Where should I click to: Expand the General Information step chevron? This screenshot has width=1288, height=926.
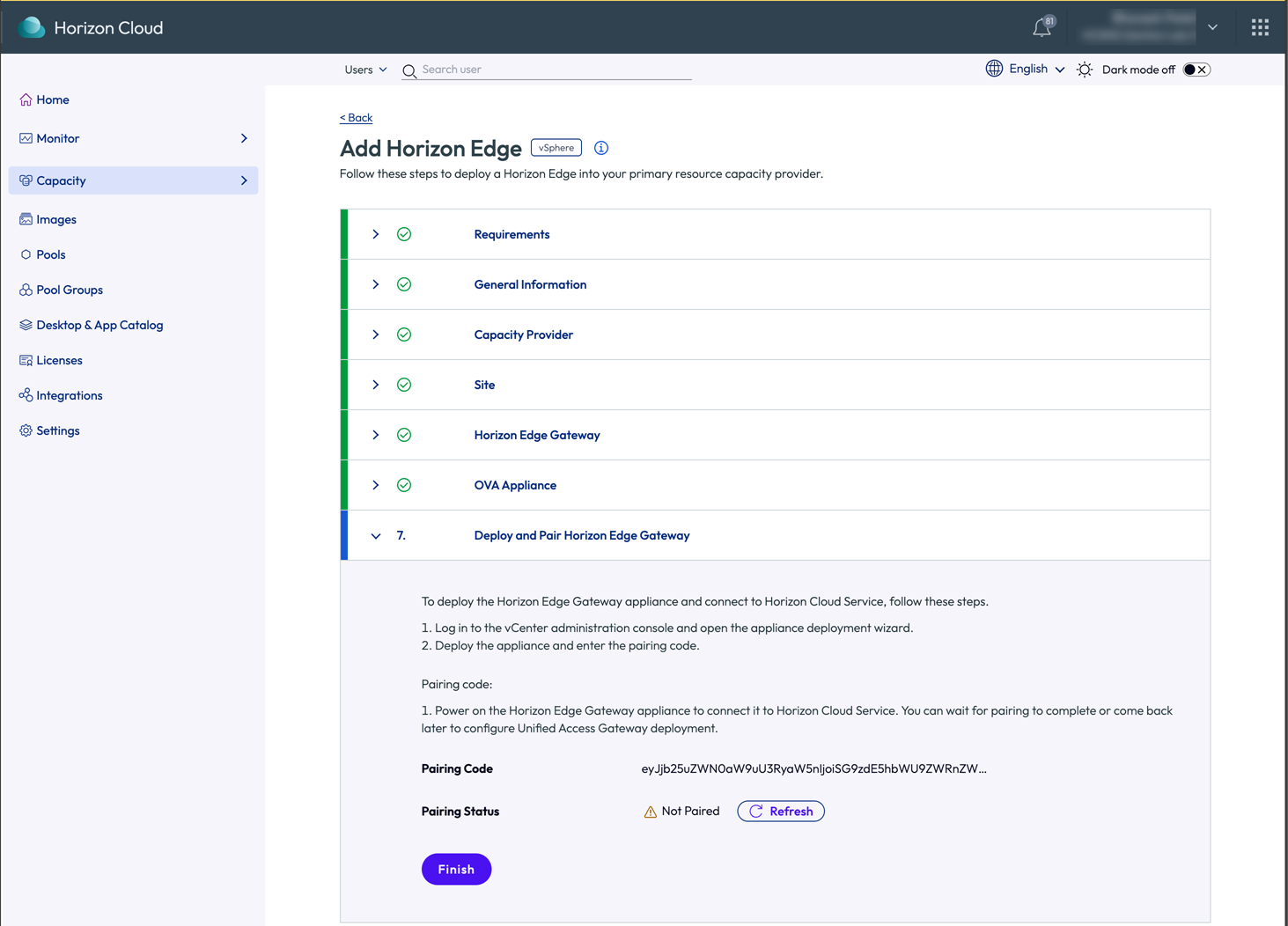tap(376, 284)
